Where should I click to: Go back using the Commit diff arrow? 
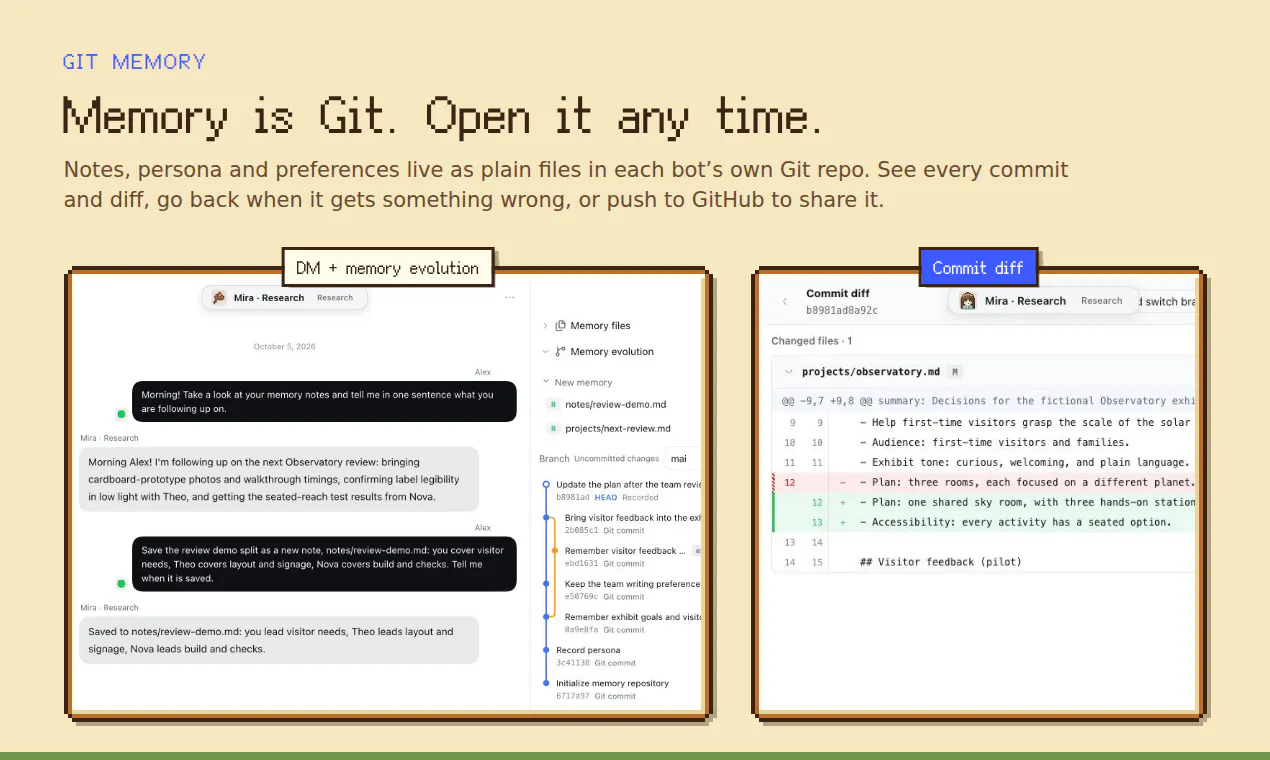point(785,301)
